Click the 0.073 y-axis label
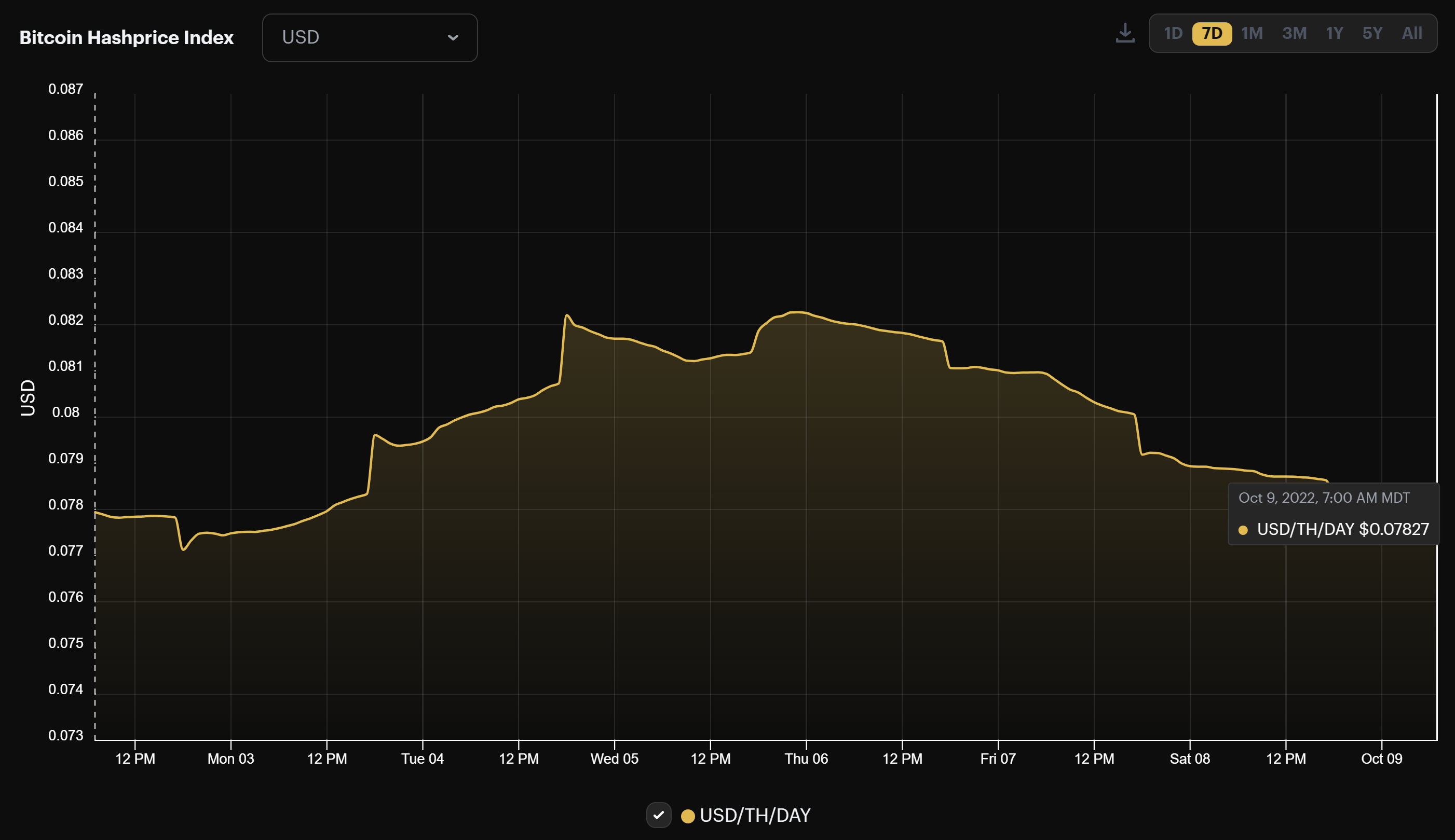 point(66,735)
